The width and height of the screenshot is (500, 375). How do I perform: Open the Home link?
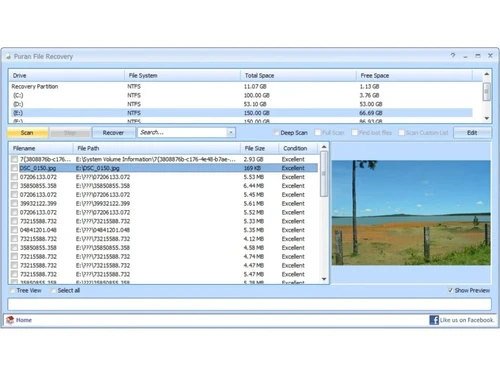coord(24,320)
